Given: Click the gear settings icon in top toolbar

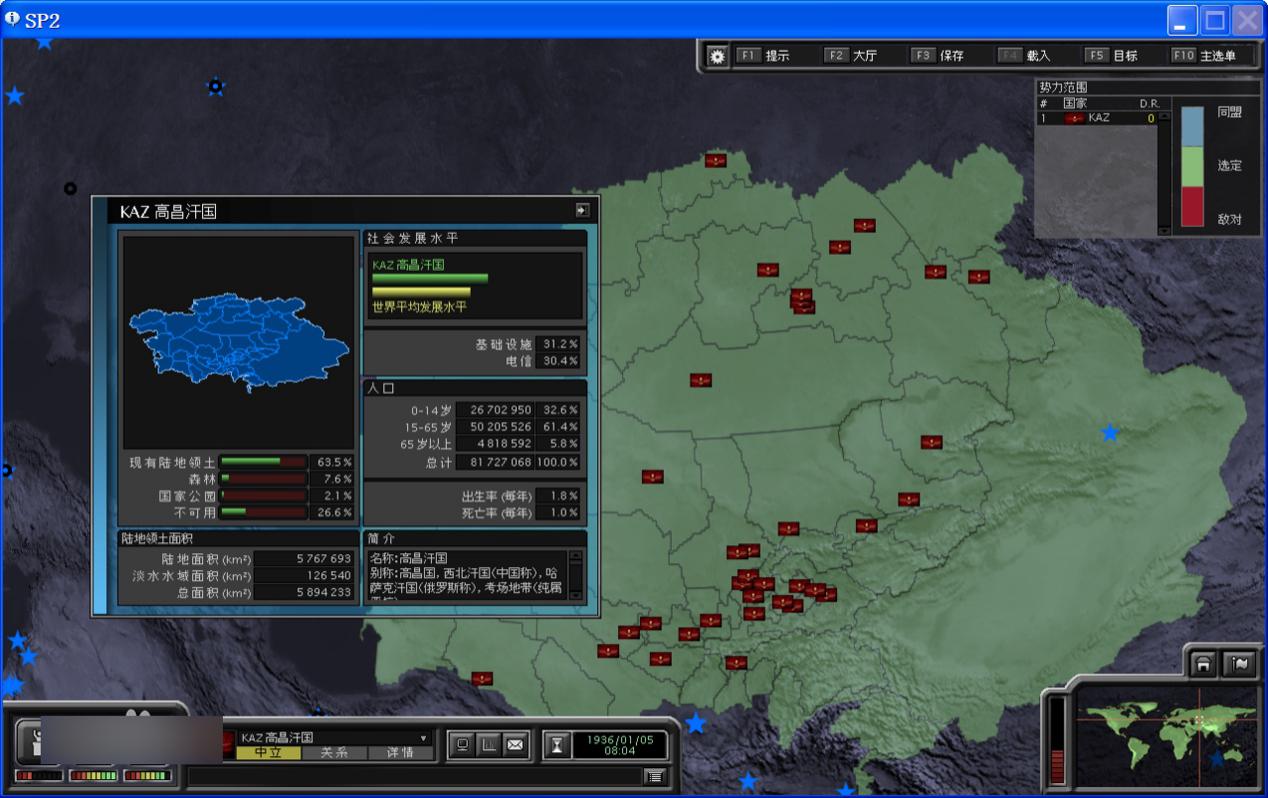Looking at the screenshot, I should click(x=717, y=56).
